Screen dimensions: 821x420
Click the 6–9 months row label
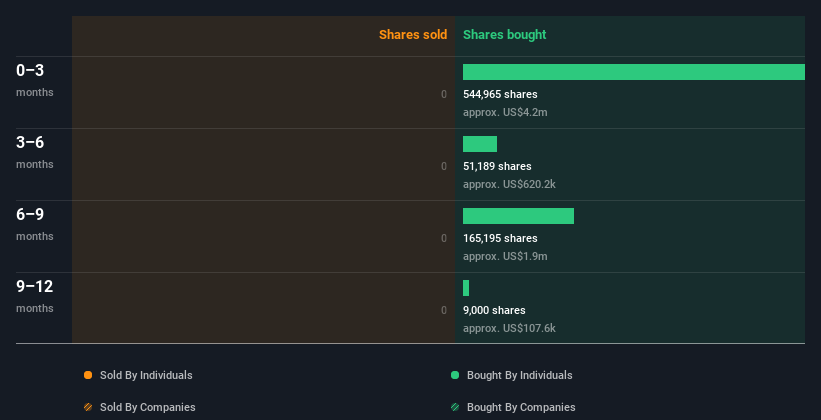[35, 224]
